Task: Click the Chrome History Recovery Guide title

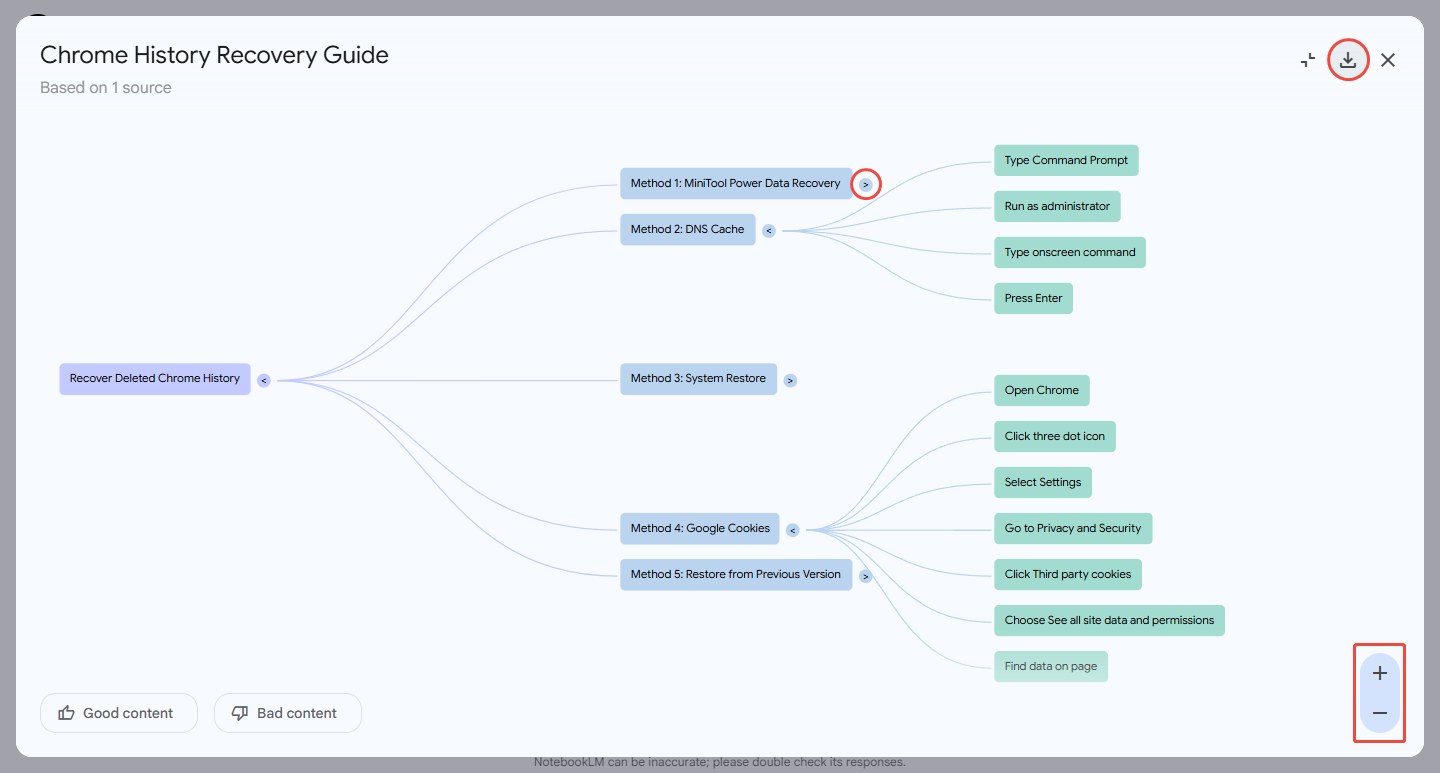Action: [214, 55]
